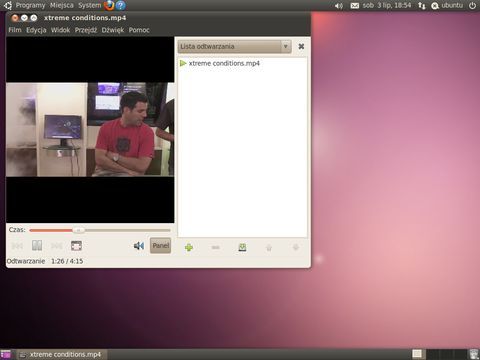Viewport: 480px width, 360px height.
Task: Click the video display area
Action: click(x=90, y=130)
